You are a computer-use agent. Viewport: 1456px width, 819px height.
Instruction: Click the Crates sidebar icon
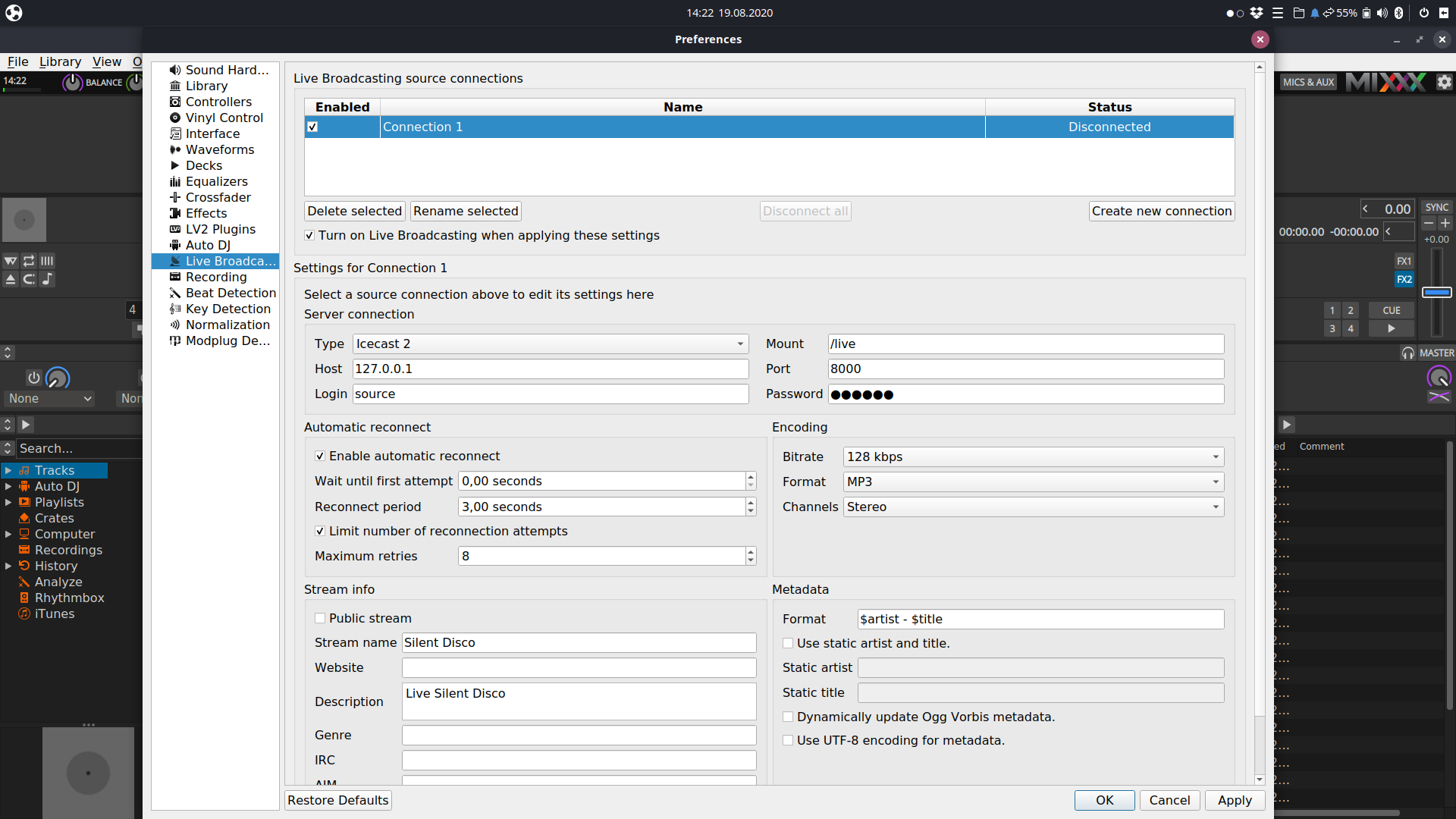24,518
